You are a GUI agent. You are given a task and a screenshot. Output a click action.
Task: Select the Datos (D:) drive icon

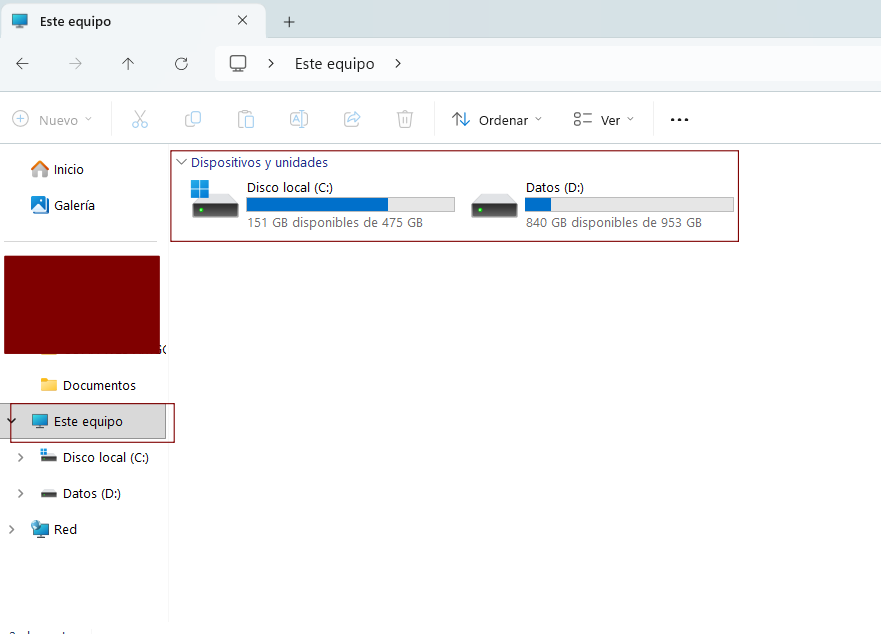pos(494,205)
